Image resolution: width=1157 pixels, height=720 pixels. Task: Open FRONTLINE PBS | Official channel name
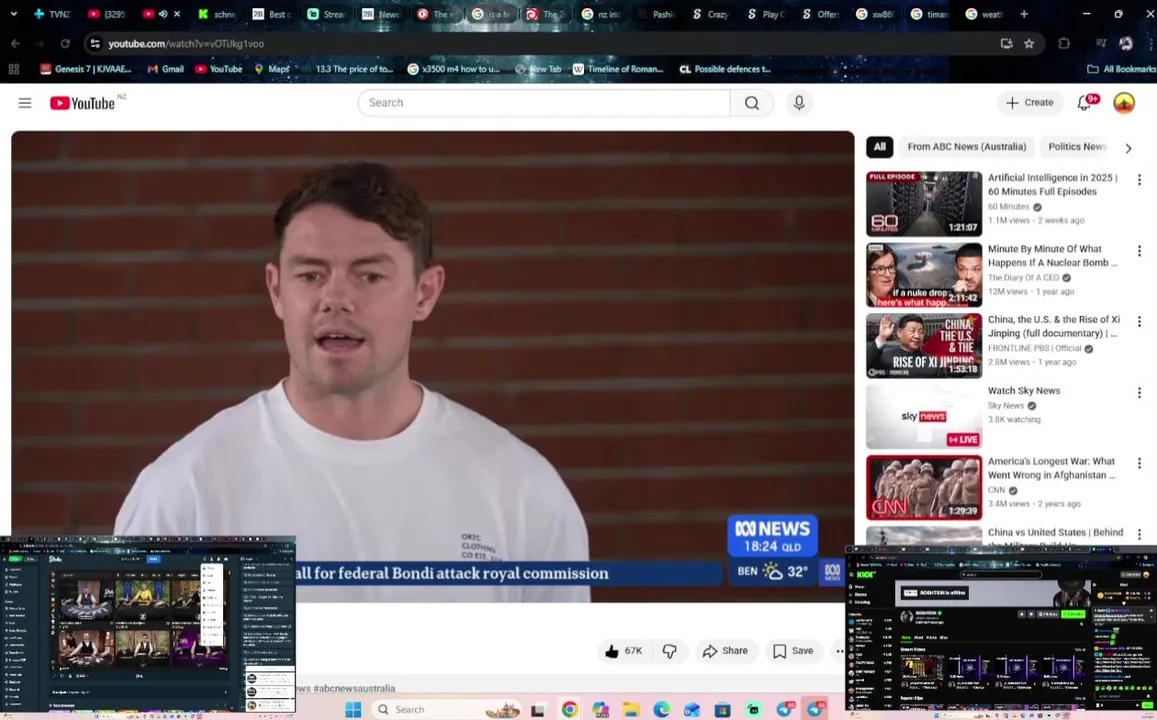1035,348
